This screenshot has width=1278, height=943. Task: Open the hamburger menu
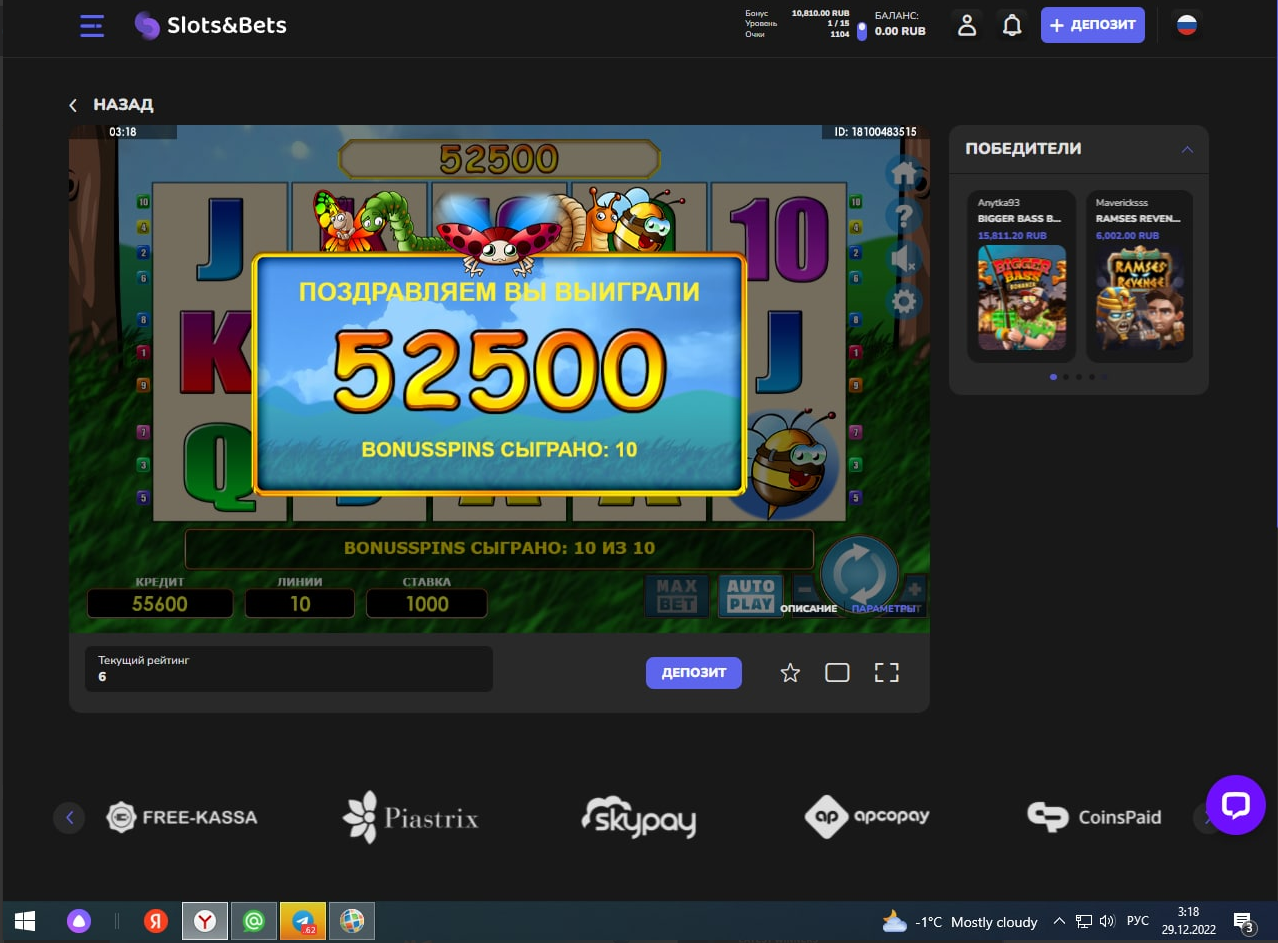coord(92,26)
